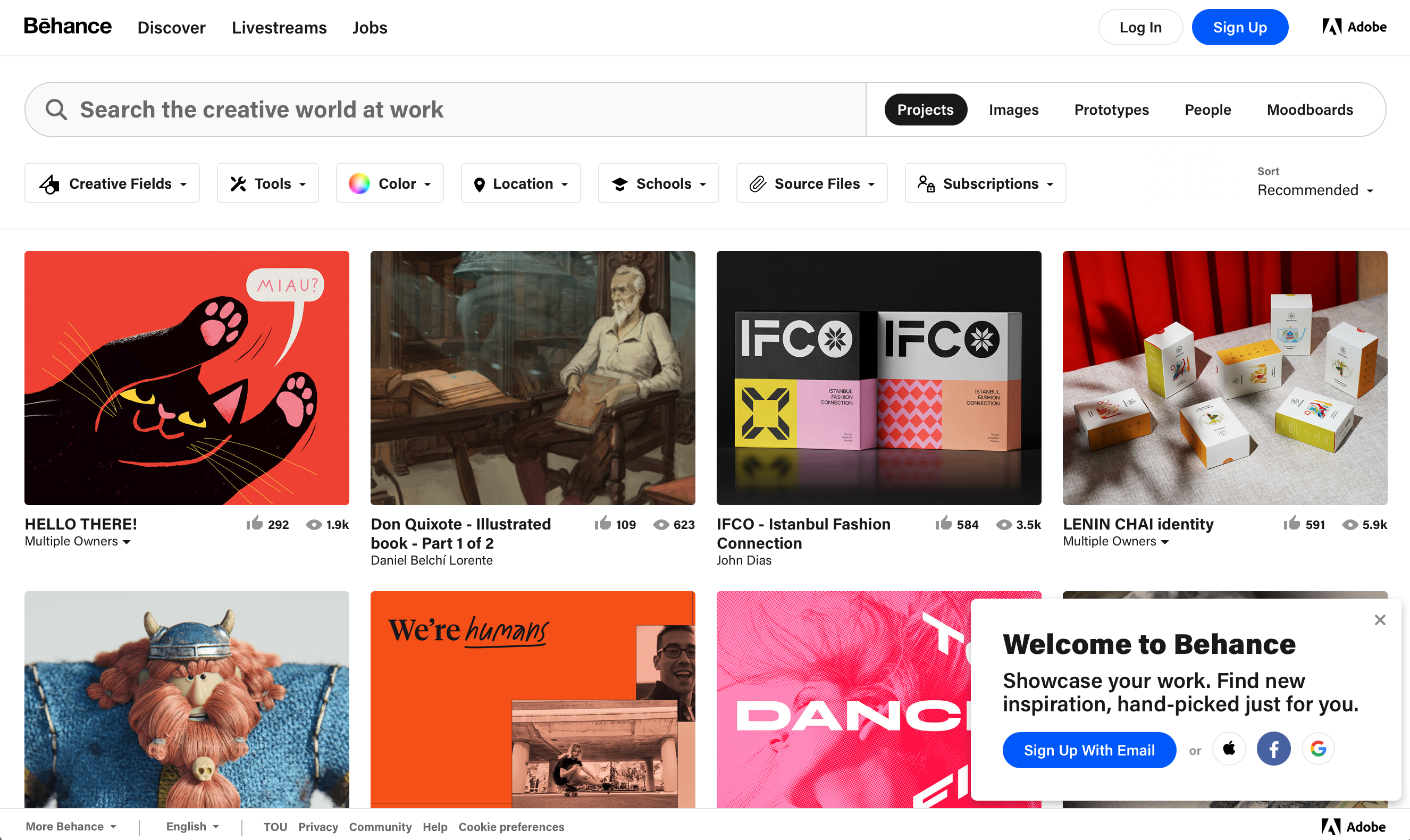The image size is (1410, 840).
Task: Click the search magnifier icon
Action: pos(56,109)
